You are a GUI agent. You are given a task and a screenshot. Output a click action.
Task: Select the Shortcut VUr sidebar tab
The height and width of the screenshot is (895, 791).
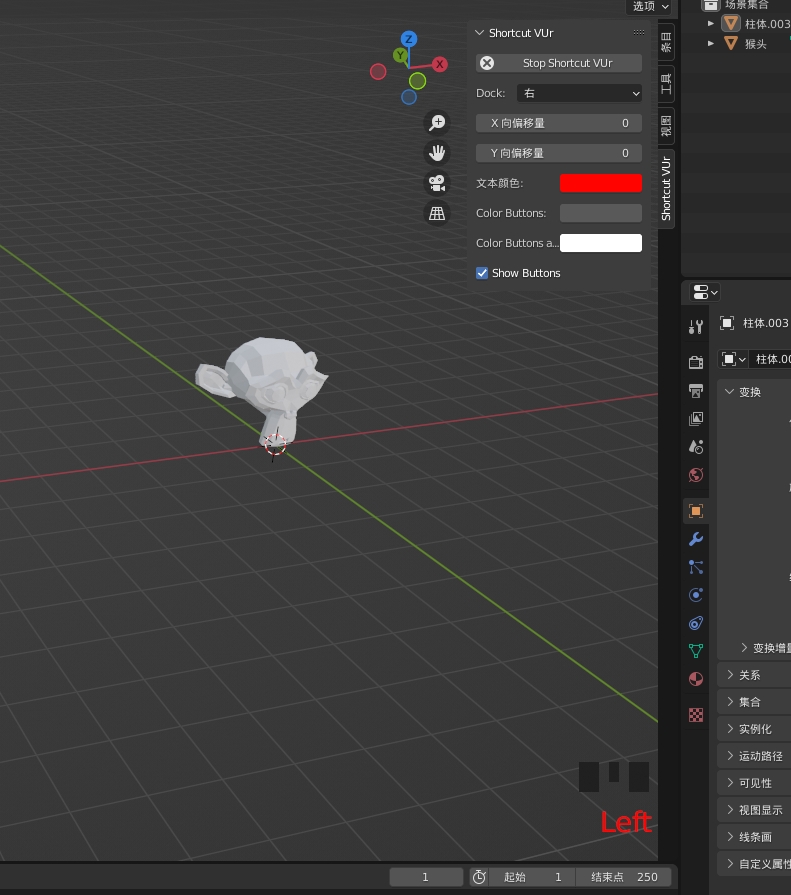(666, 189)
